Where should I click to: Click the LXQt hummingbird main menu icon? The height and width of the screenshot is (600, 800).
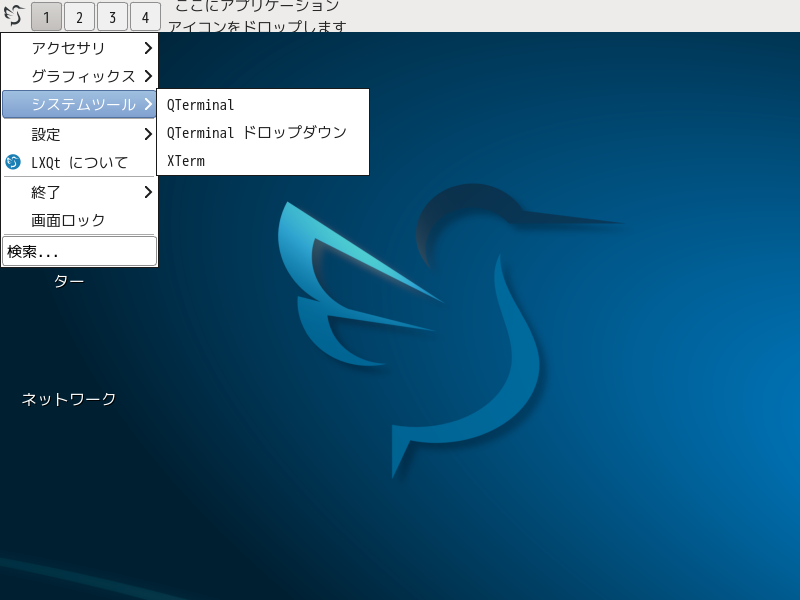(14, 15)
